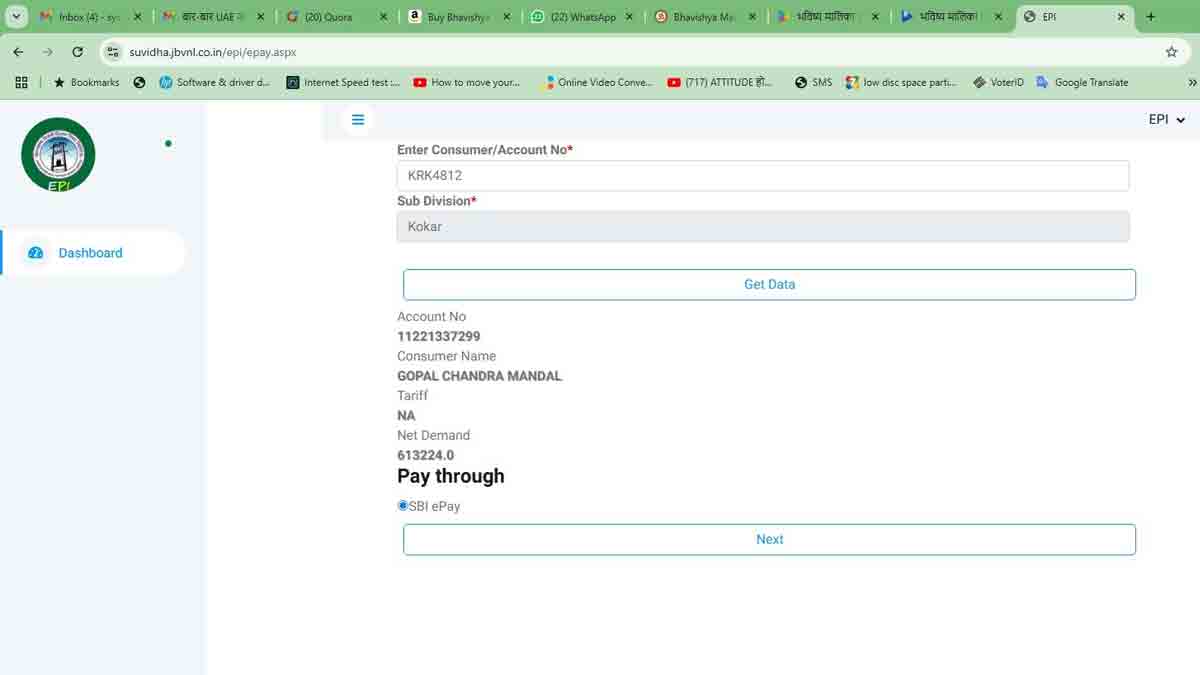Select the SBI ePay radio option

tap(403, 506)
